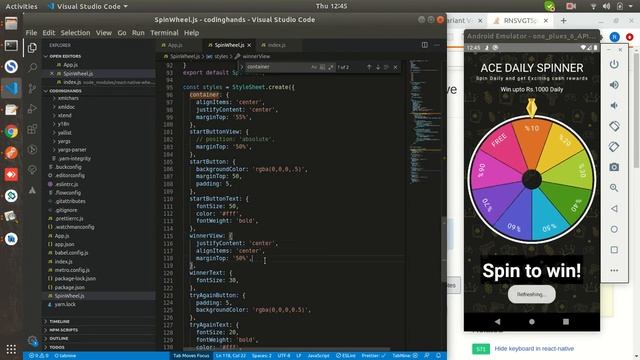Tap Android navigation bar back button
Screen dimensions: 640x360
point(497,322)
